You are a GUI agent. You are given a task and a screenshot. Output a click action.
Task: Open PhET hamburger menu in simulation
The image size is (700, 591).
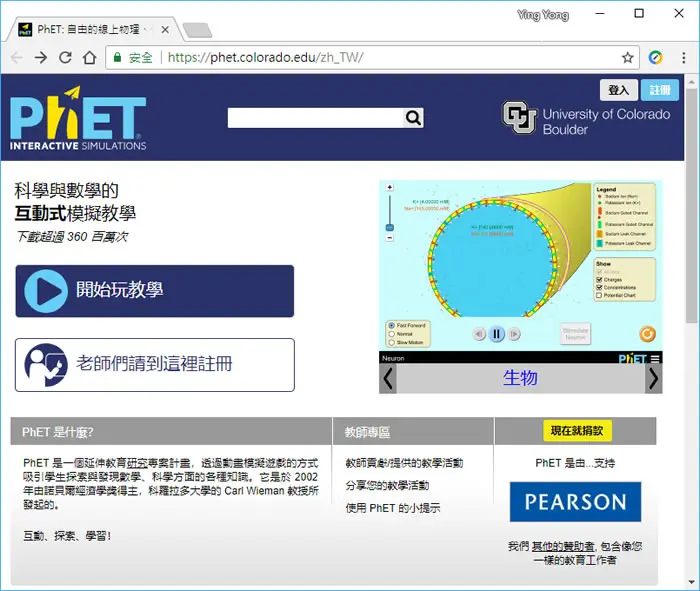(x=654, y=358)
